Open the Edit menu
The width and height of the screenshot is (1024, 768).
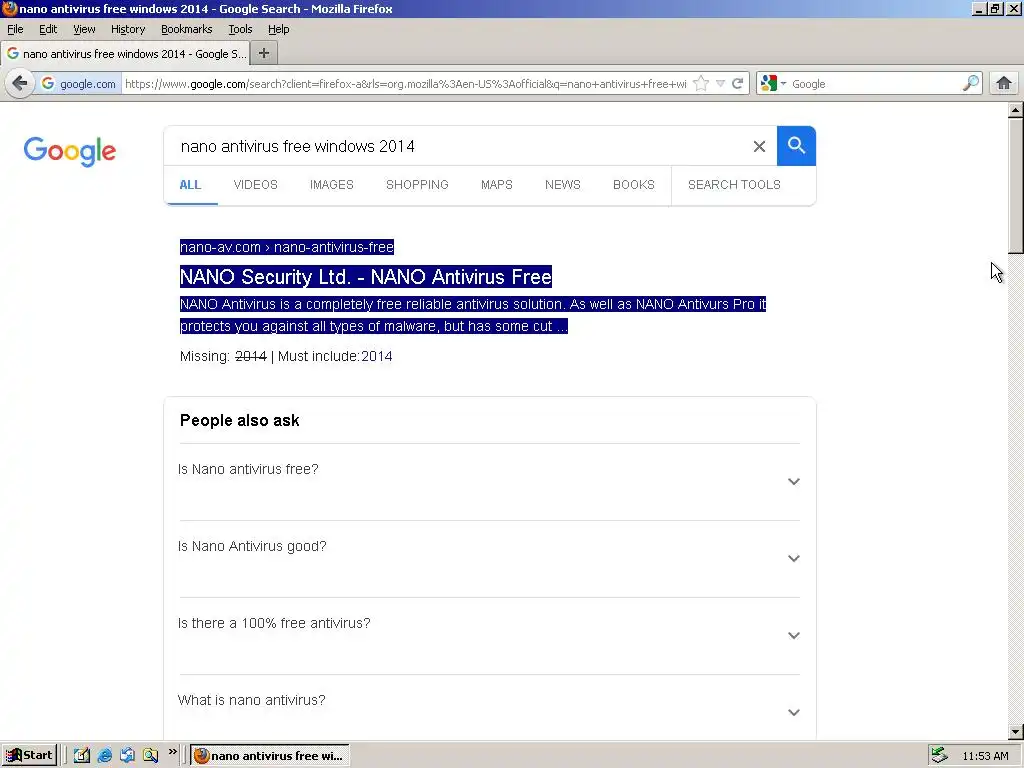click(x=48, y=29)
